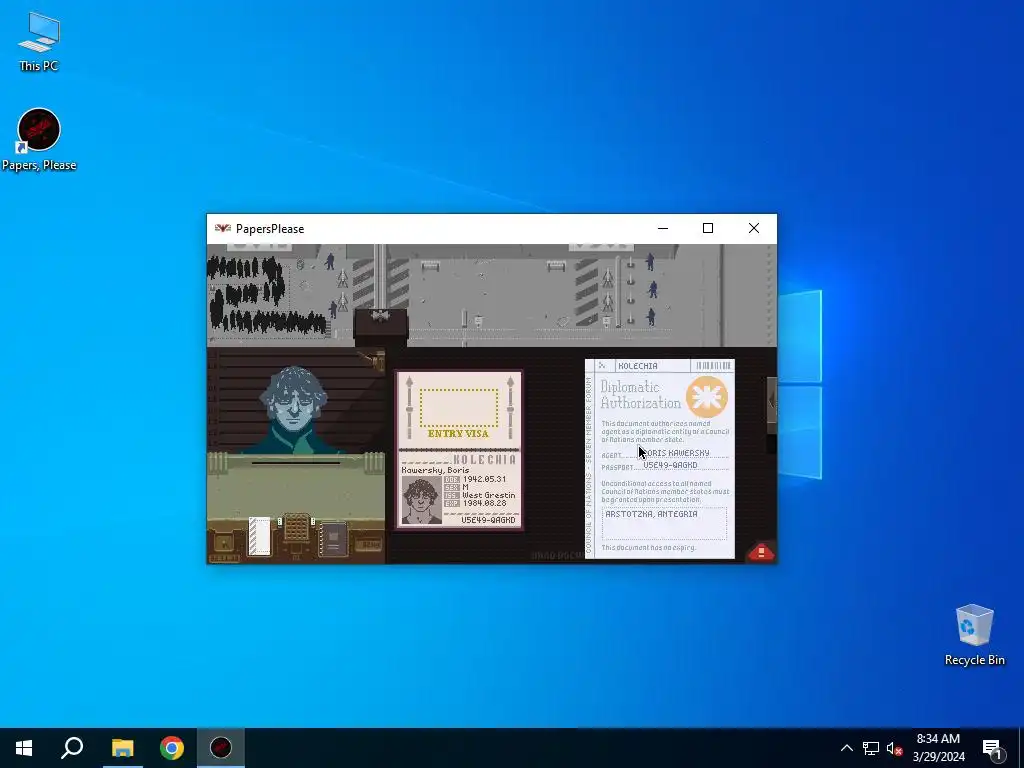Screen dimensions: 1024x768
Task: Click the passport photo of Boris
Action: point(421,500)
